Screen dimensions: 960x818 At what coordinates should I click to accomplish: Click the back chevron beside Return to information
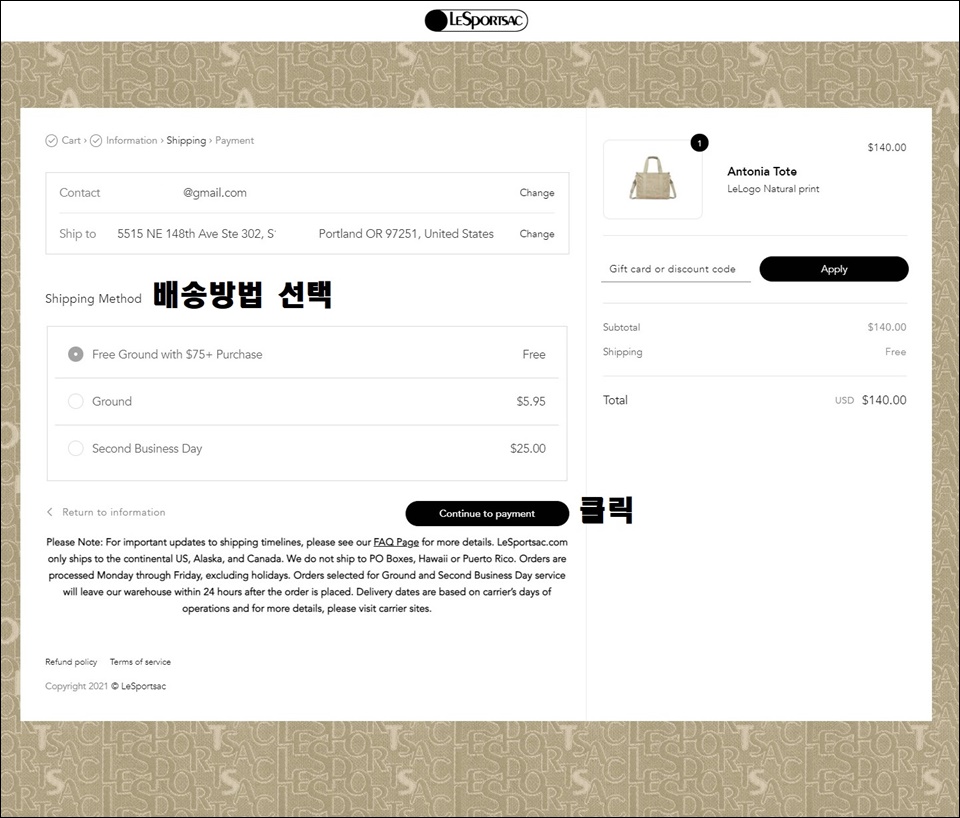(x=50, y=512)
